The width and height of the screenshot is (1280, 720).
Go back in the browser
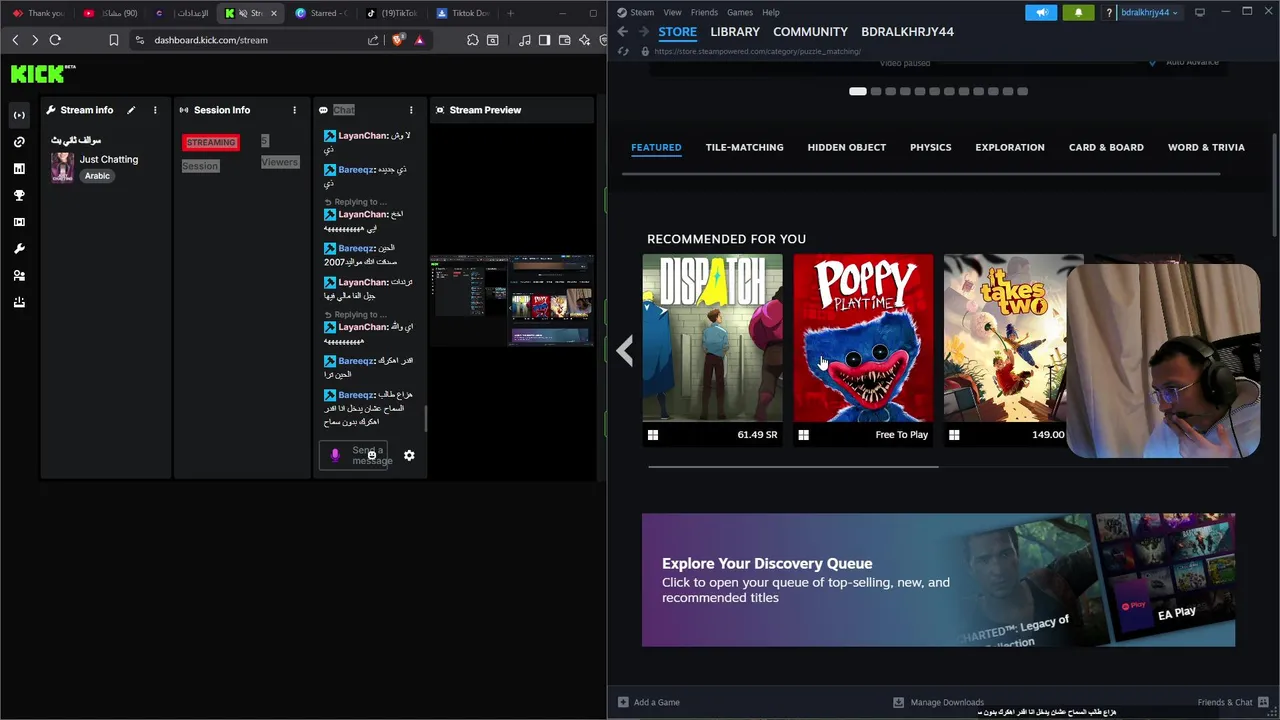click(x=15, y=40)
